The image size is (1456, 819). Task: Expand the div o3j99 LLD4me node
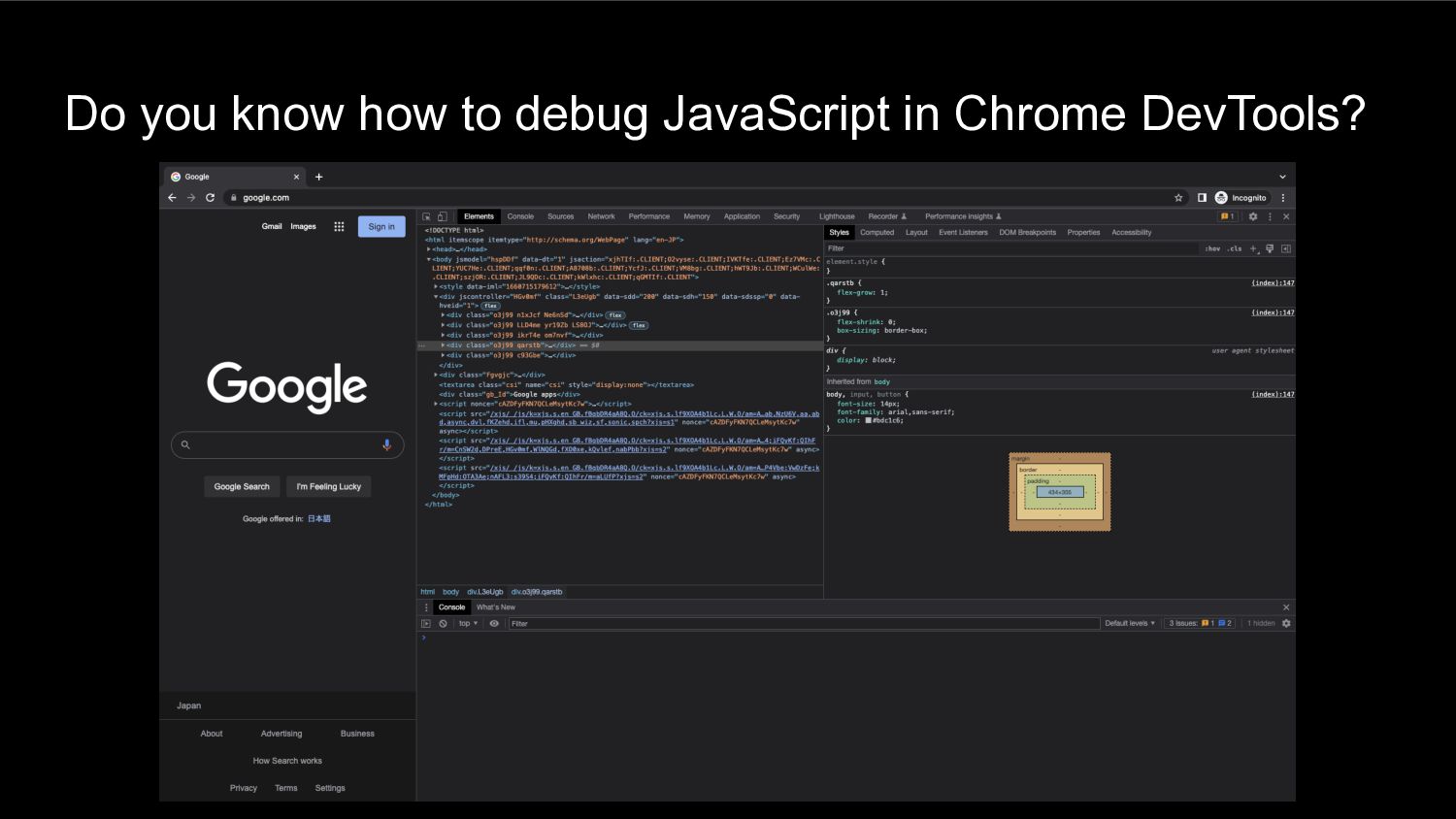coord(444,325)
